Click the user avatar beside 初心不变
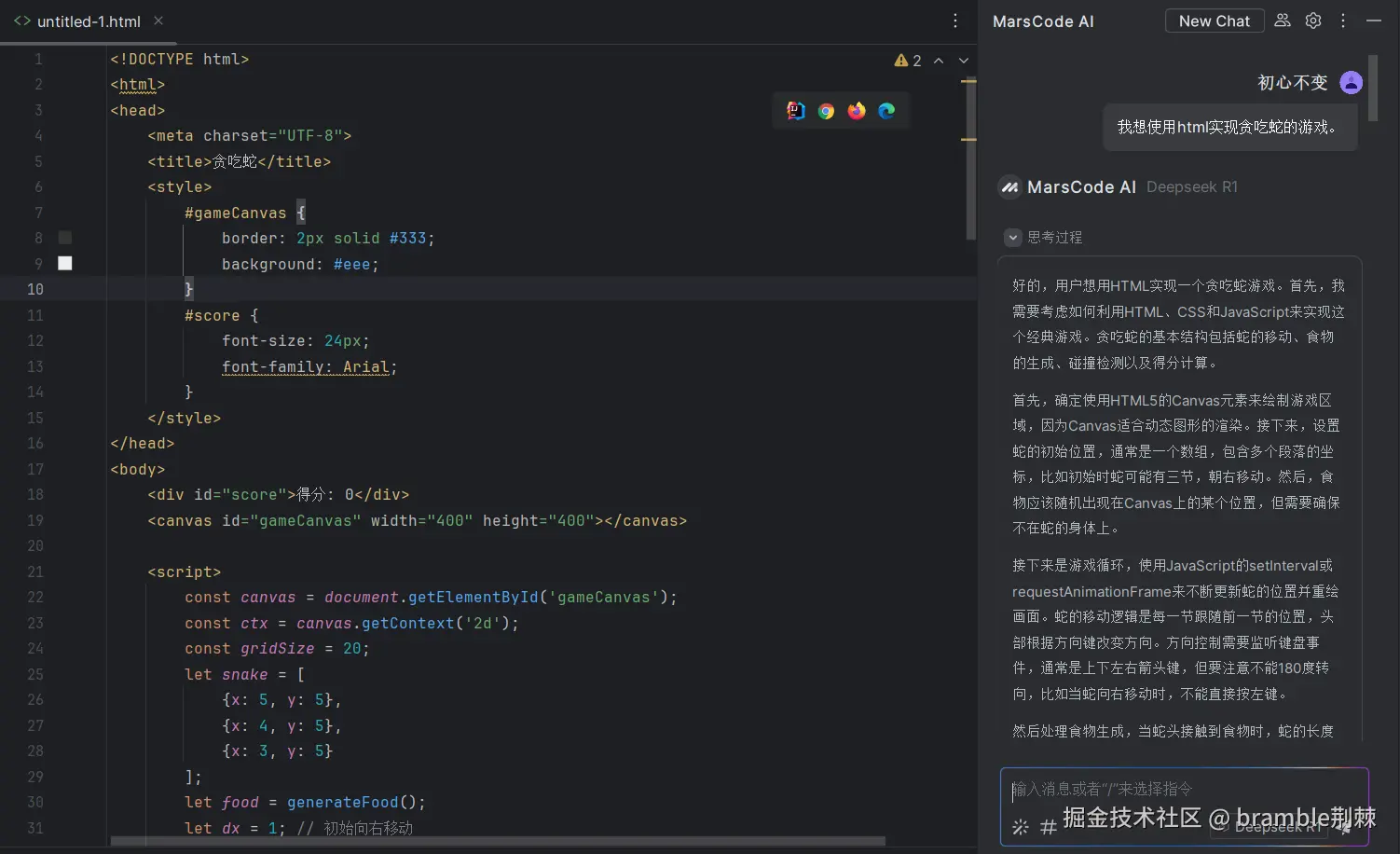Screen dimensions: 1400x854 click(1351, 82)
